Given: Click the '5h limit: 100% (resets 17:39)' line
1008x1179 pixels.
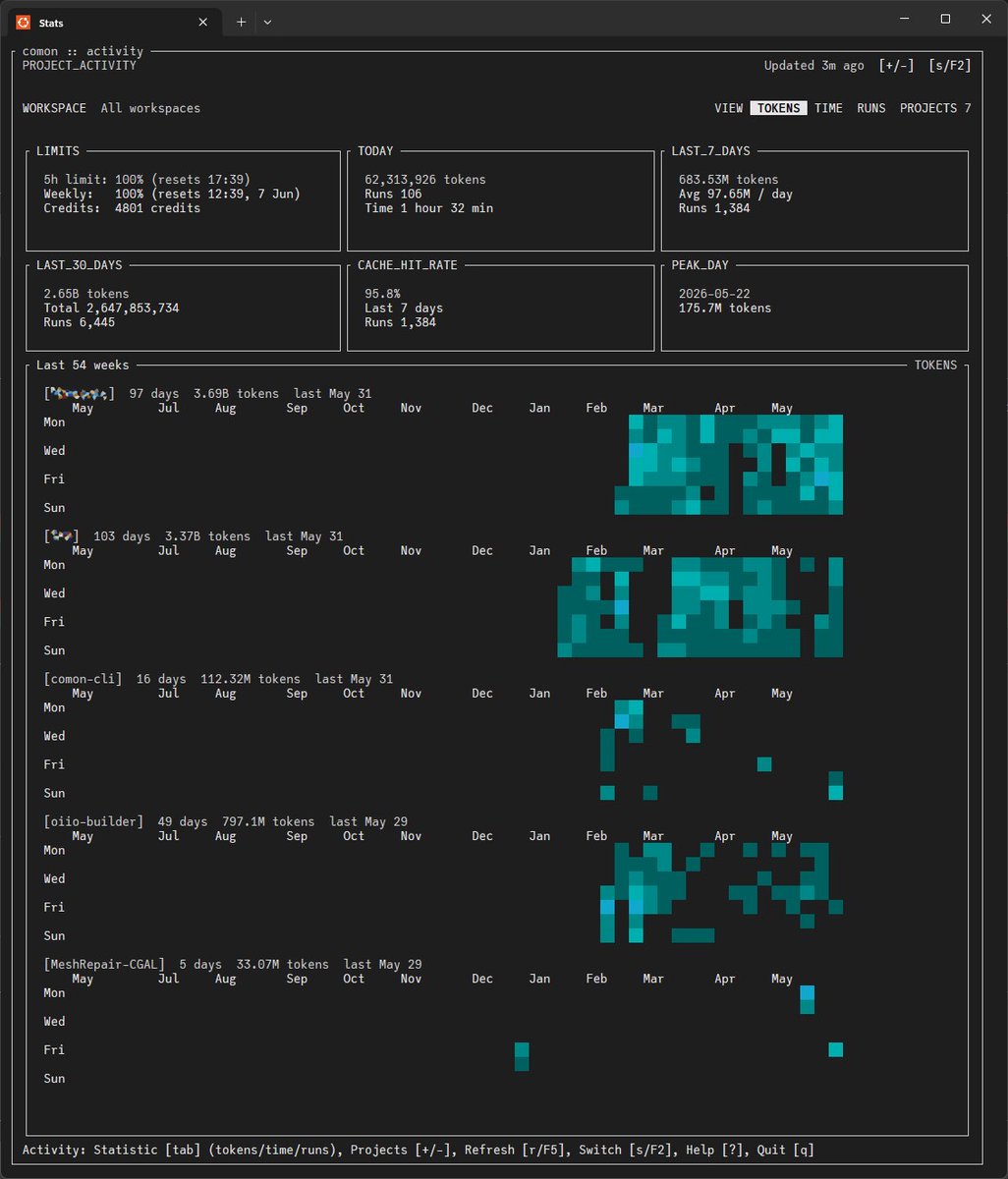Looking at the screenshot, I should [x=147, y=180].
